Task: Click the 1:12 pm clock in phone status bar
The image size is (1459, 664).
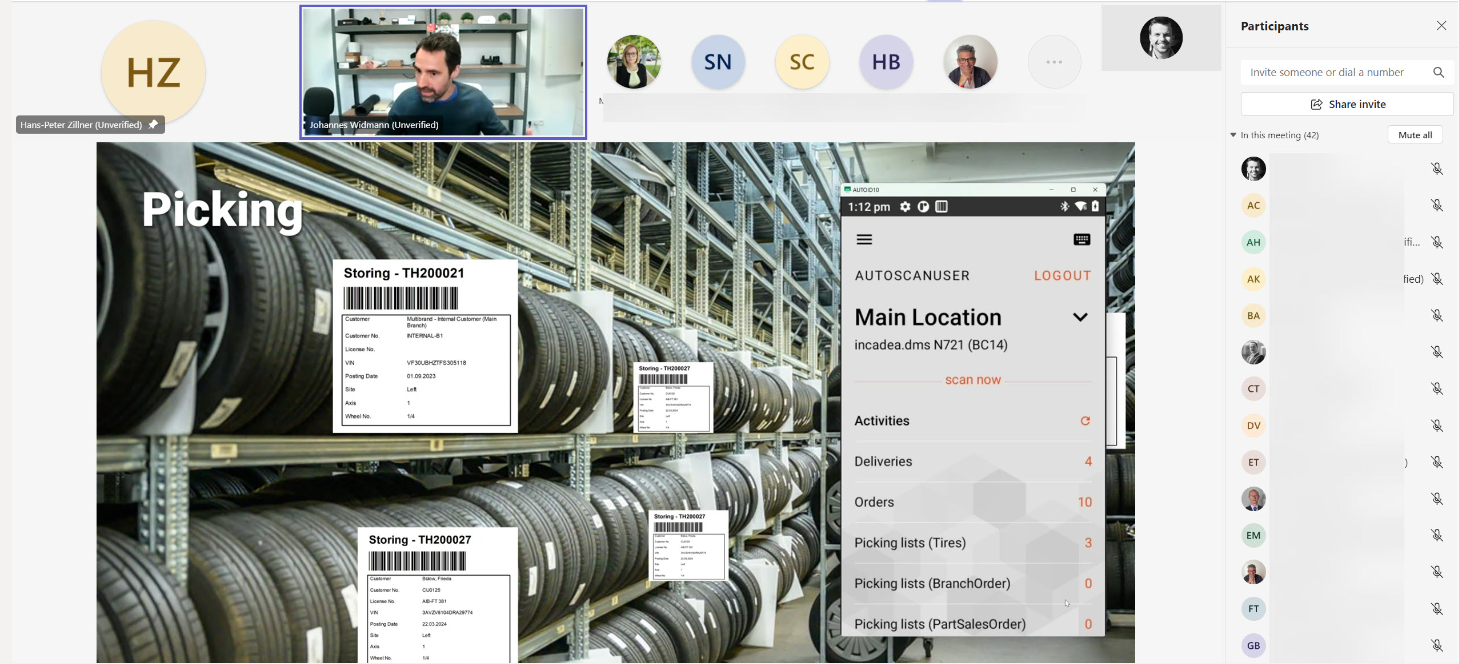Action: click(869, 207)
